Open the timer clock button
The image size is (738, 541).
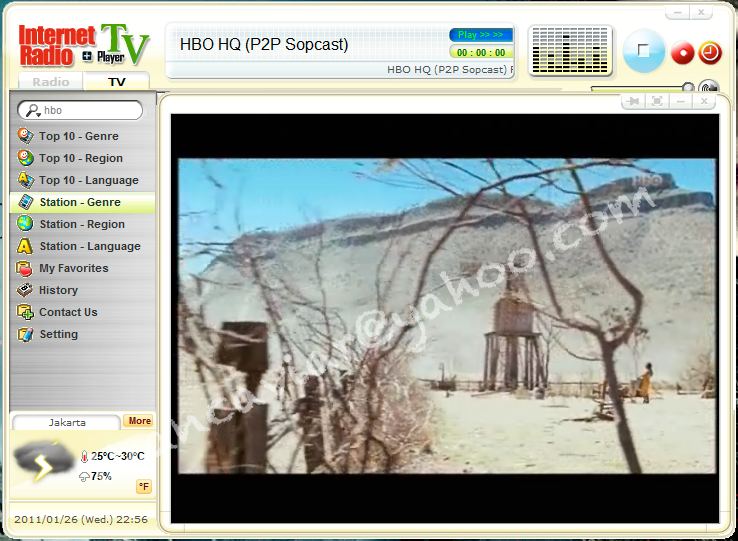[x=710, y=53]
